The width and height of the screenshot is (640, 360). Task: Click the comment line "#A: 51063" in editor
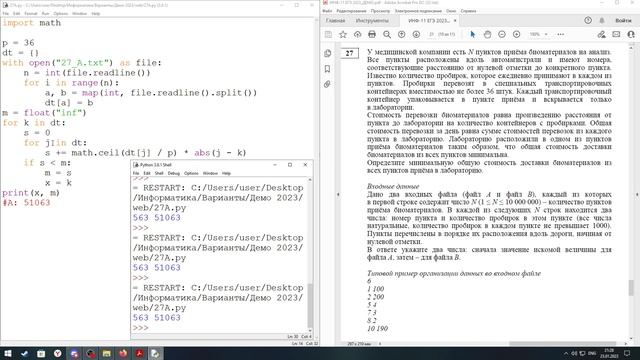27,203
